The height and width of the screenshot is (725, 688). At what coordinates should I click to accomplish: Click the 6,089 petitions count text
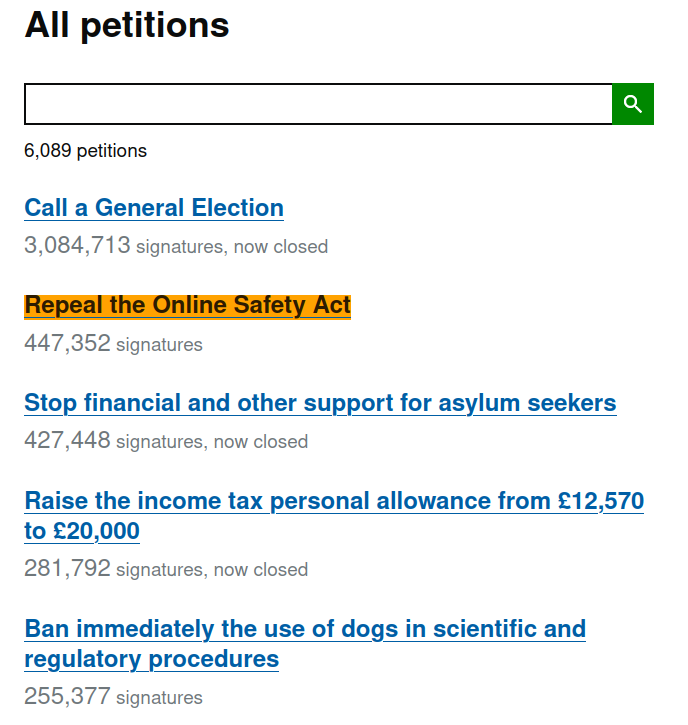(86, 151)
